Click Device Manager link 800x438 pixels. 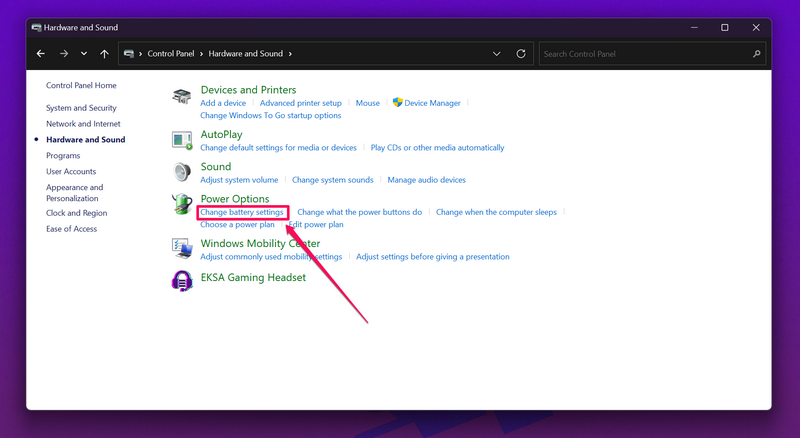432,103
